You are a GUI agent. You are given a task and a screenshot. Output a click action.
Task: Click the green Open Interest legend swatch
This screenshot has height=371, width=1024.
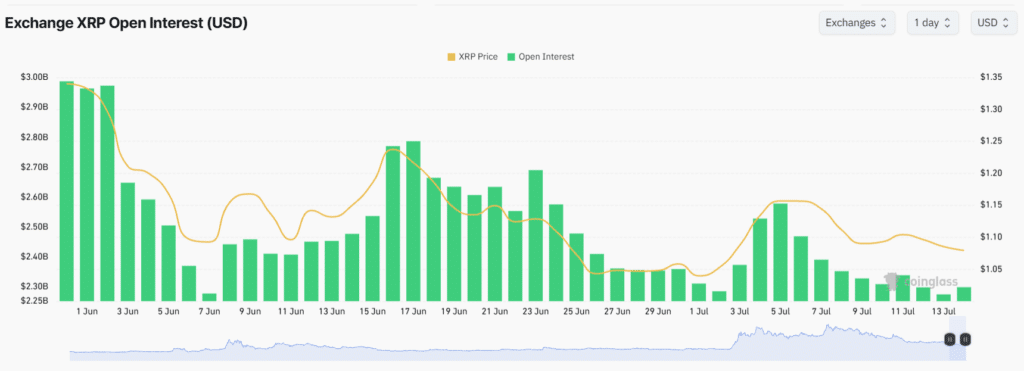coord(511,57)
